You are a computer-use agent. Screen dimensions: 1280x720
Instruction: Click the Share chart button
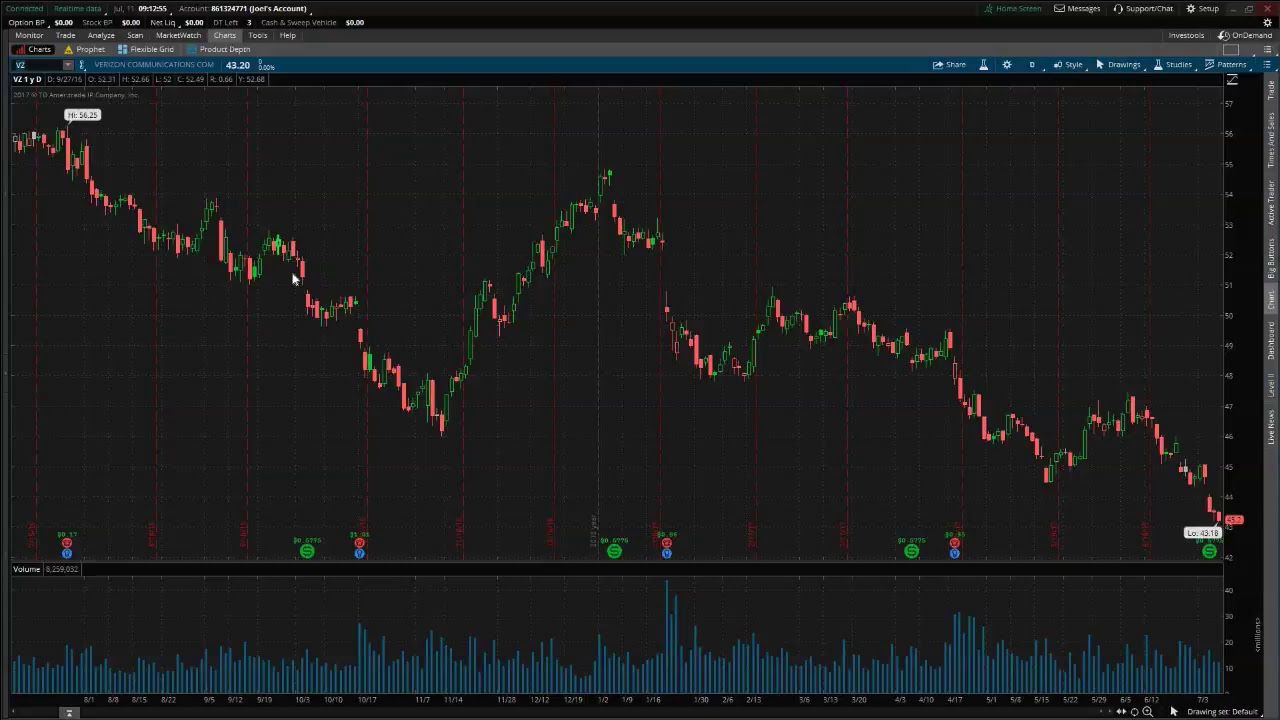(950, 65)
